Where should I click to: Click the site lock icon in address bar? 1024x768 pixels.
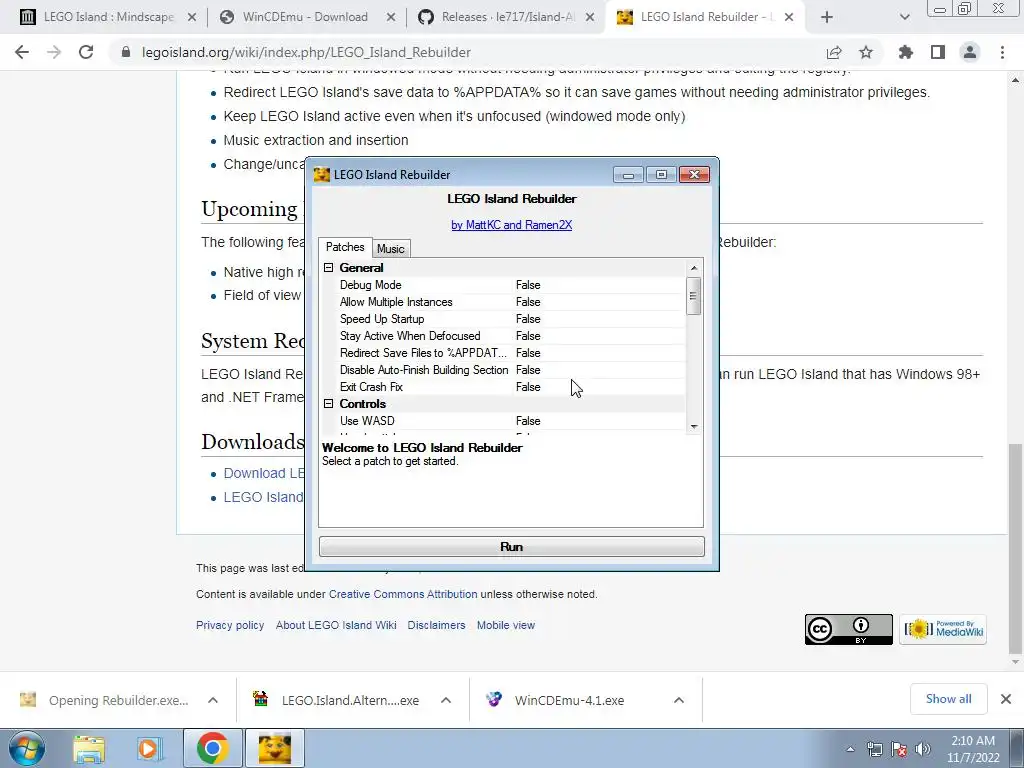(x=126, y=52)
